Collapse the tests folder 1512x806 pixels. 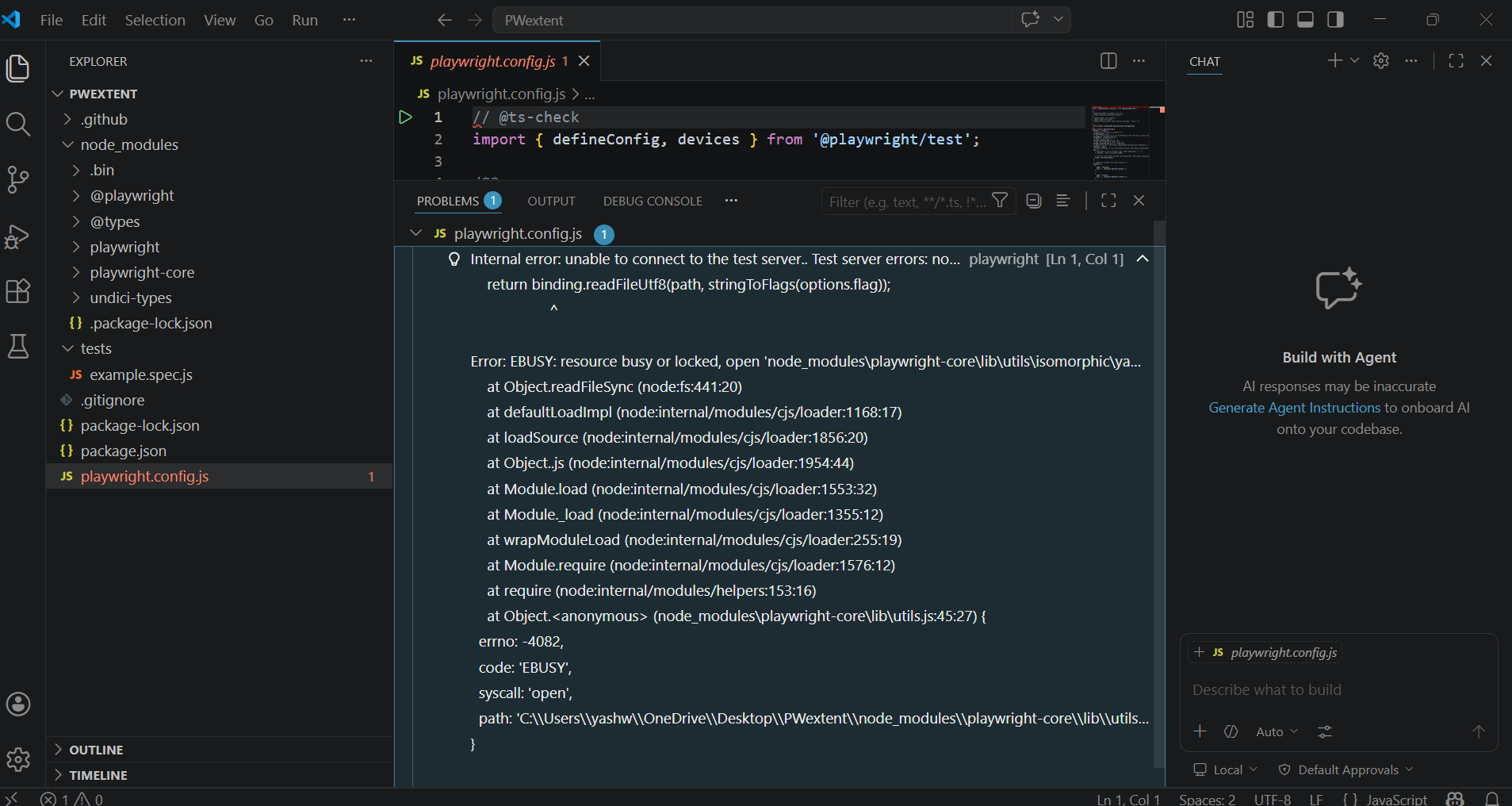click(67, 348)
